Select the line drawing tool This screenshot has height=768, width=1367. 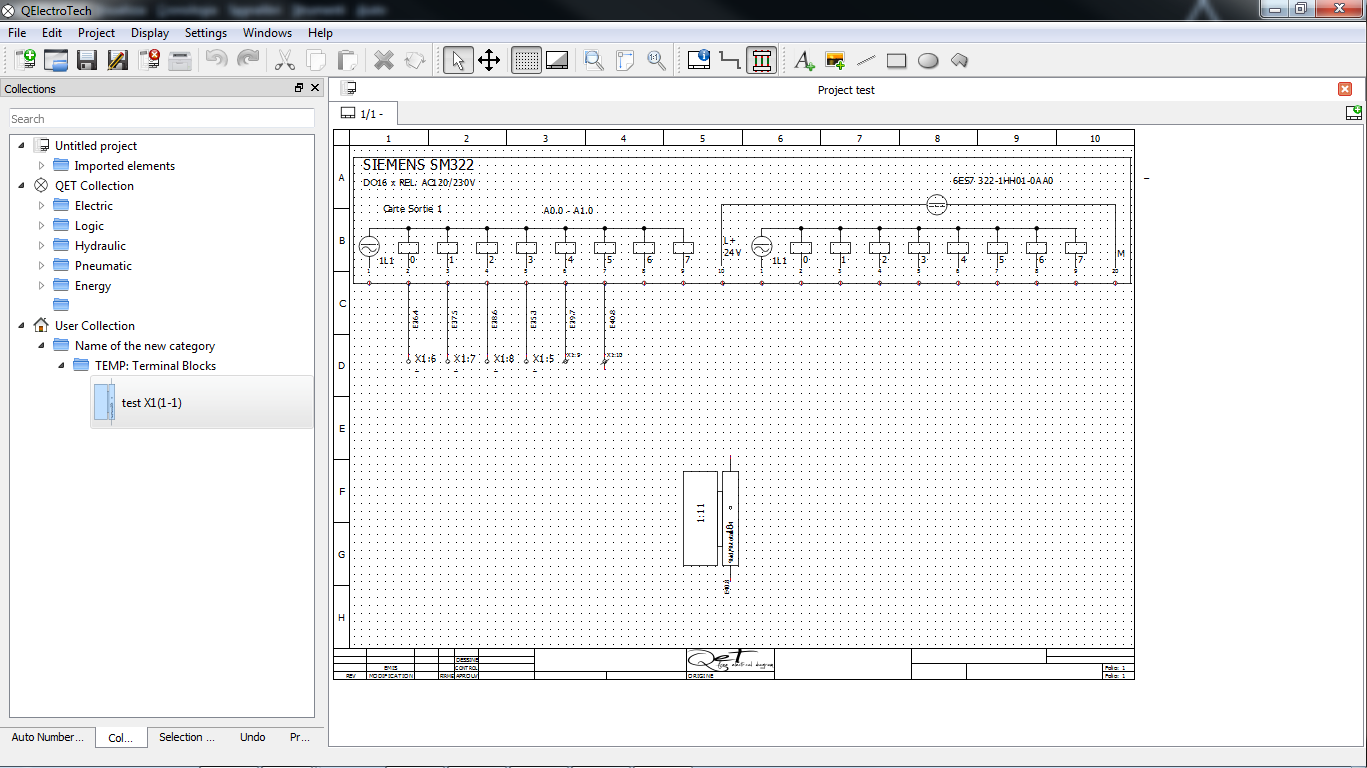click(866, 60)
